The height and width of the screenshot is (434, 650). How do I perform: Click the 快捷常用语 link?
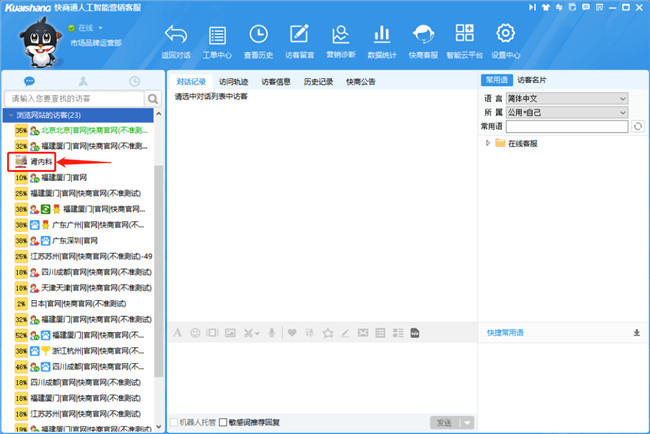coord(505,332)
